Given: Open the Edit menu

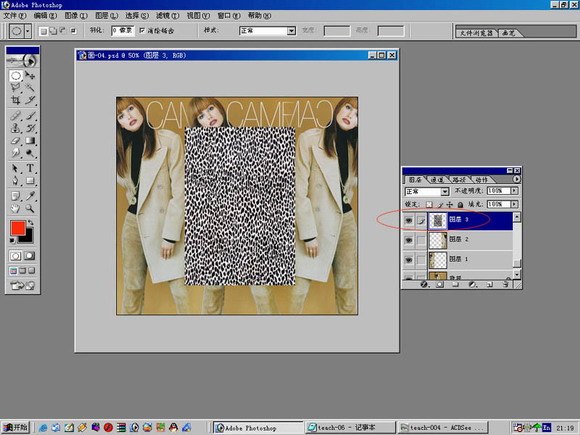Looking at the screenshot, I should point(45,16).
